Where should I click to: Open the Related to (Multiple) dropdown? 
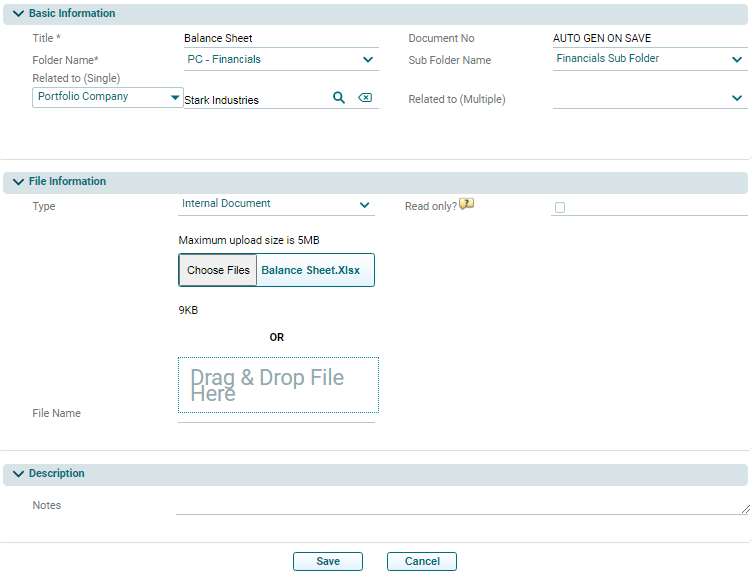[x=736, y=98]
